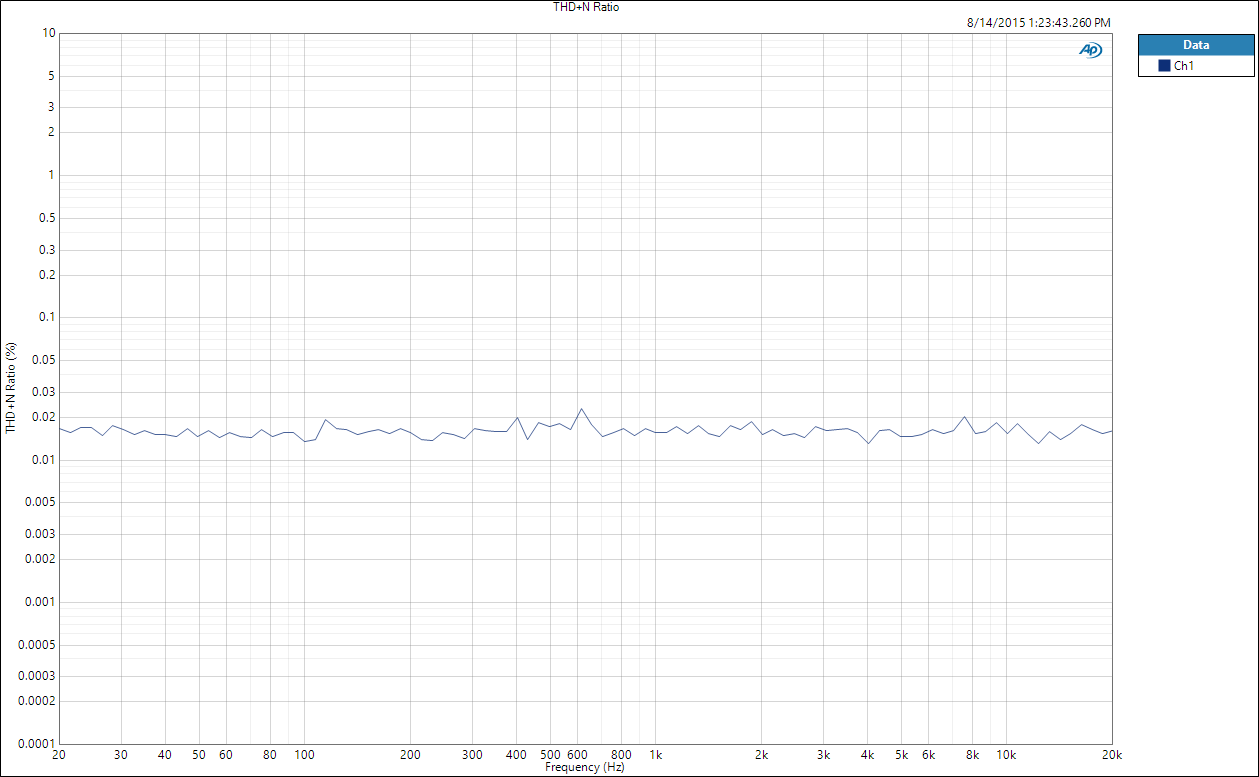
Task: Click the 0.01 label on vertical axis
Action: coord(42,459)
